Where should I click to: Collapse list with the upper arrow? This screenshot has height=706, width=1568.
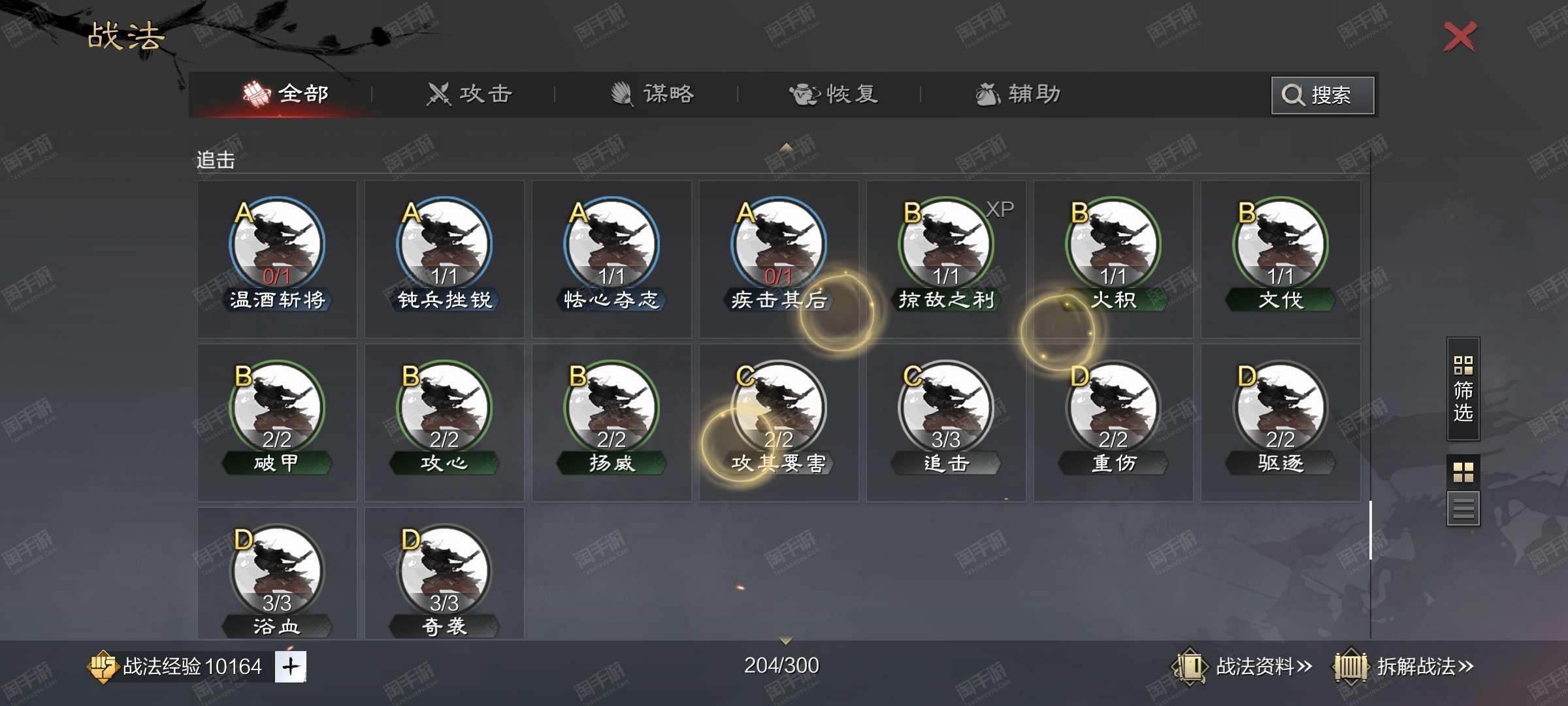pos(786,147)
